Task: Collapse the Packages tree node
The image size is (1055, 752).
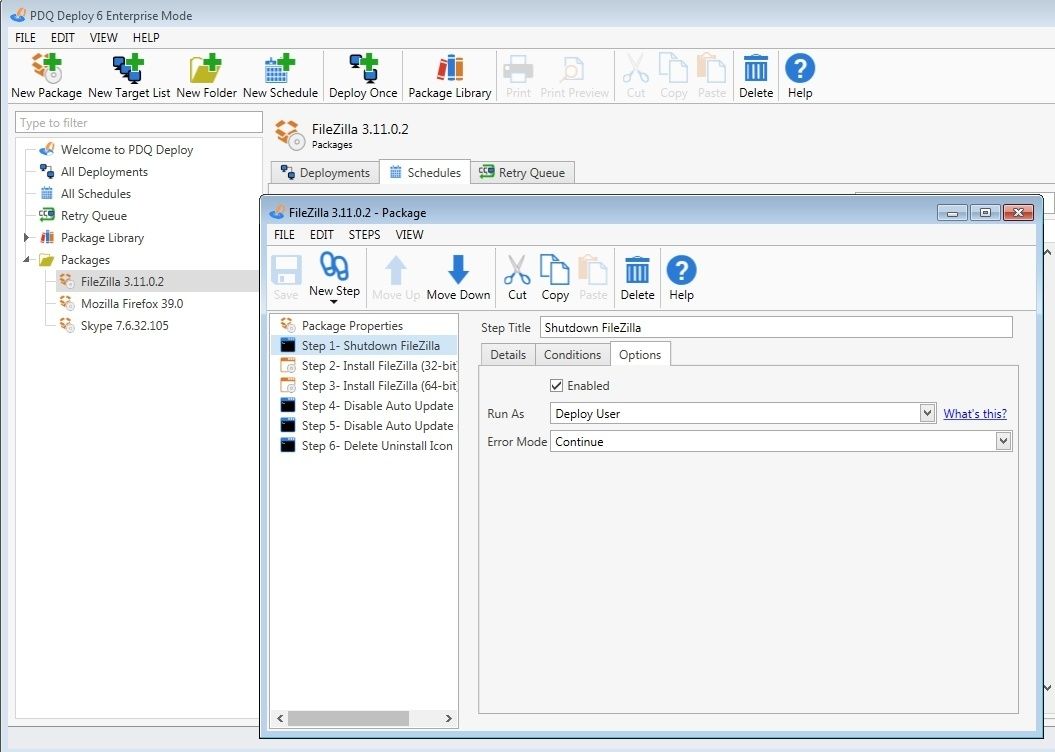Action: (x=26, y=260)
